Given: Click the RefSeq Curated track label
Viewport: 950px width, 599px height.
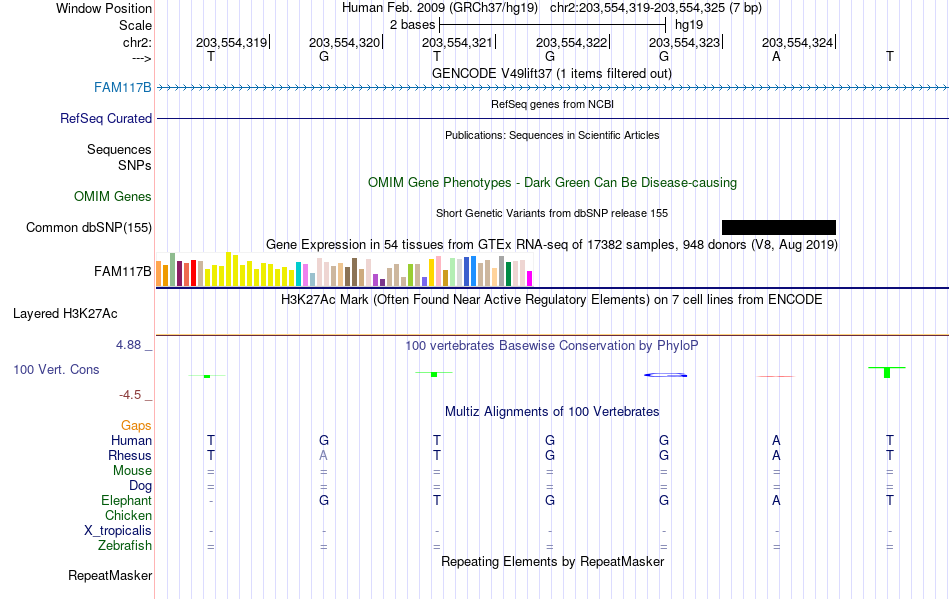Looking at the screenshot, I should pyautogui.click(x=105, y=119).
